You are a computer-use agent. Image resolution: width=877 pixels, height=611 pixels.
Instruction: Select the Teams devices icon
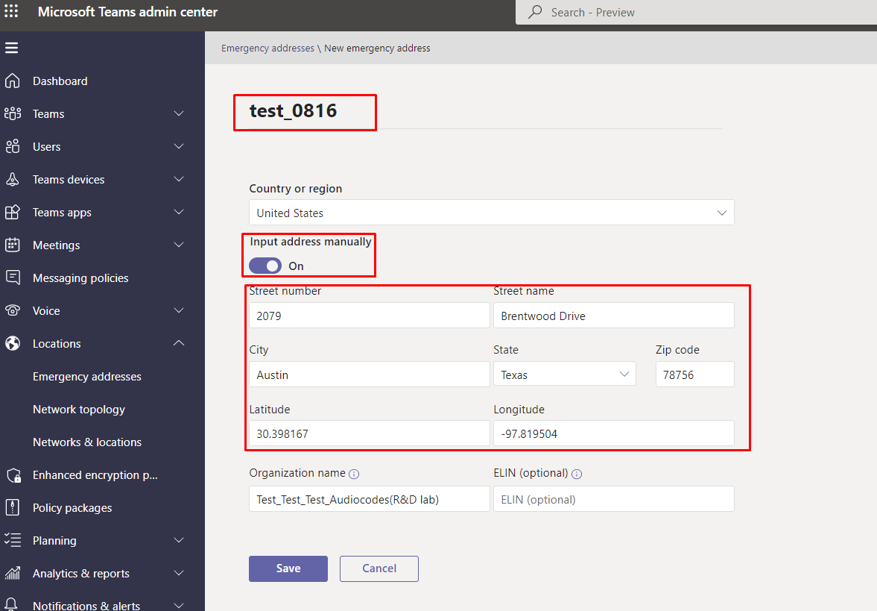(12, 179)
